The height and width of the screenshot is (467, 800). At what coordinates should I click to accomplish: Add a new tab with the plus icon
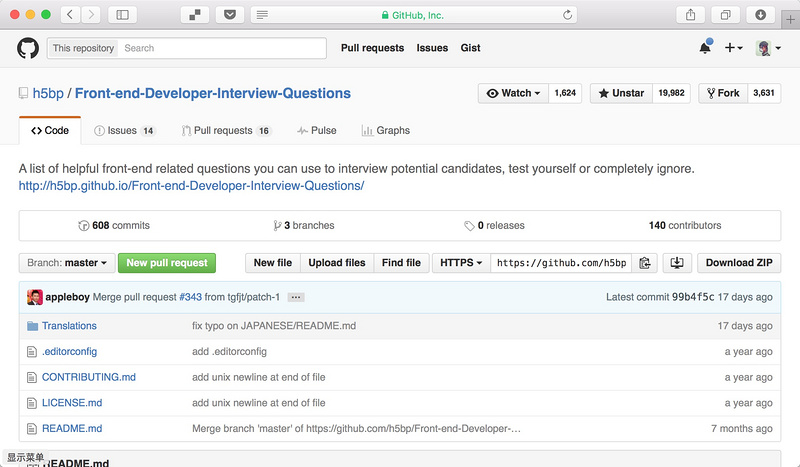click(790, 19)
